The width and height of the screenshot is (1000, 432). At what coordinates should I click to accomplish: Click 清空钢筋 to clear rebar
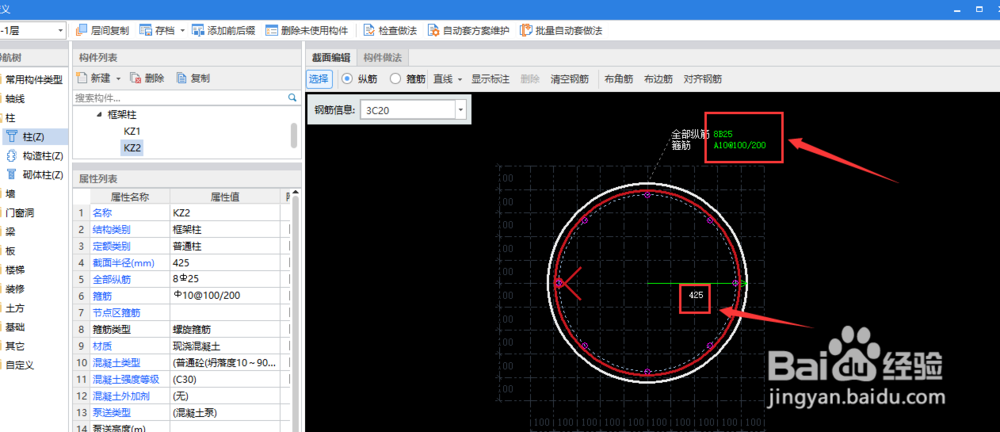tap(570, 79)
